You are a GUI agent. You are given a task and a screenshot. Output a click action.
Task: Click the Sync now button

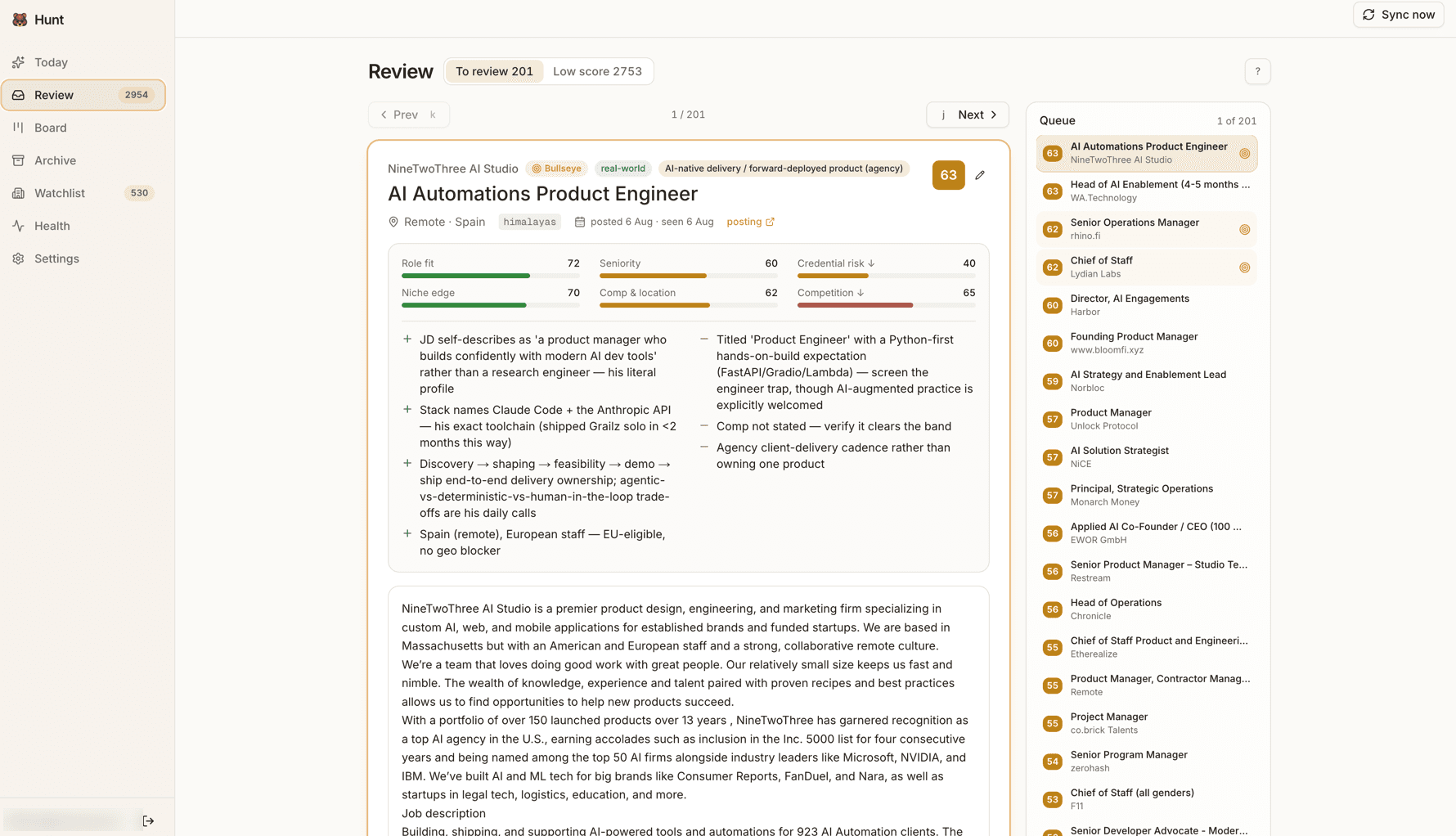[1399, 15]
